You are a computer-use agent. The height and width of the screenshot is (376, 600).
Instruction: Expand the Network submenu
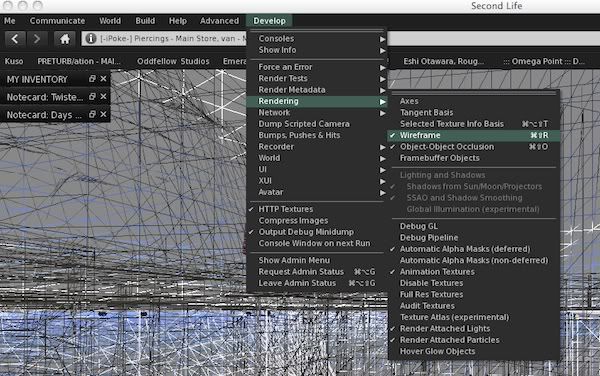pos(317,112)
